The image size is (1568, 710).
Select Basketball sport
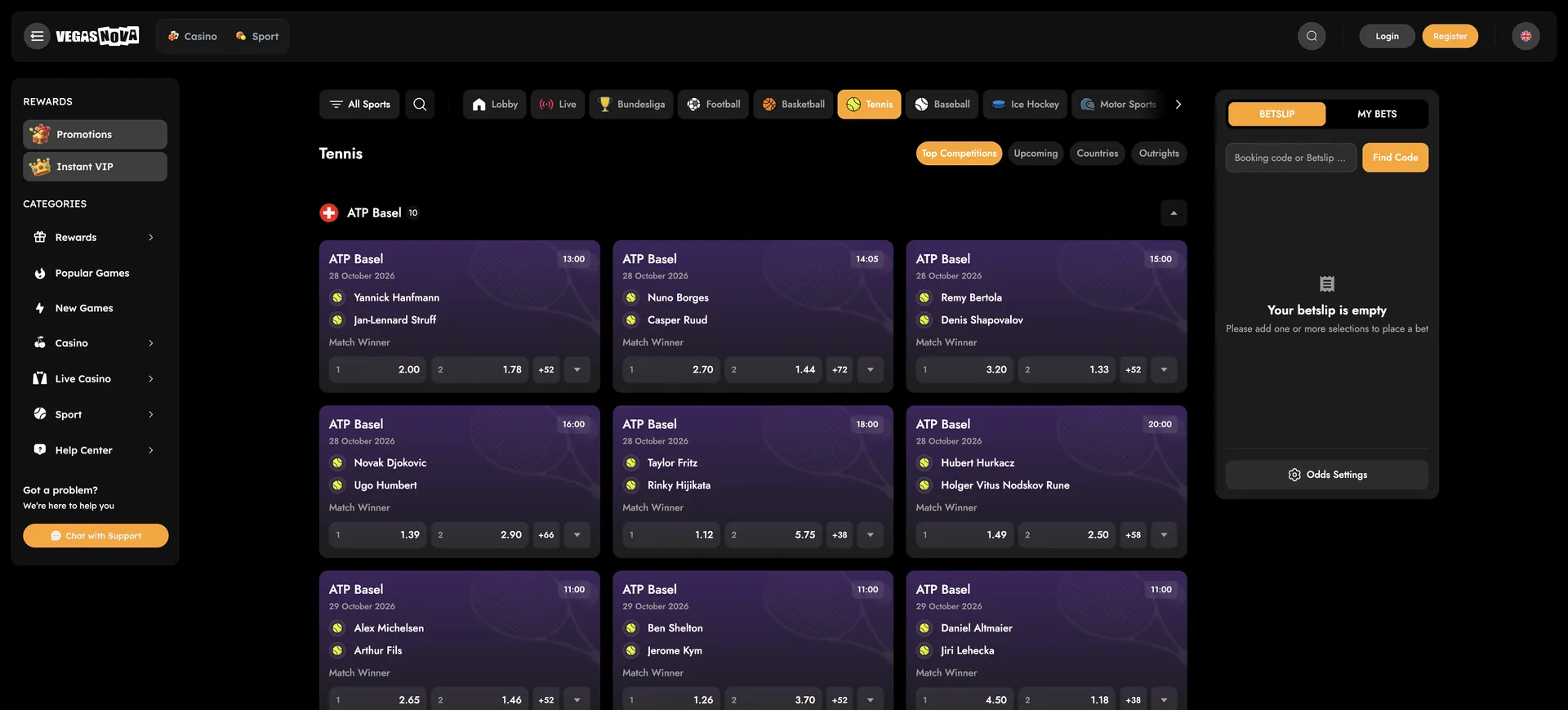pyautogui.click(x=794, y=105)
